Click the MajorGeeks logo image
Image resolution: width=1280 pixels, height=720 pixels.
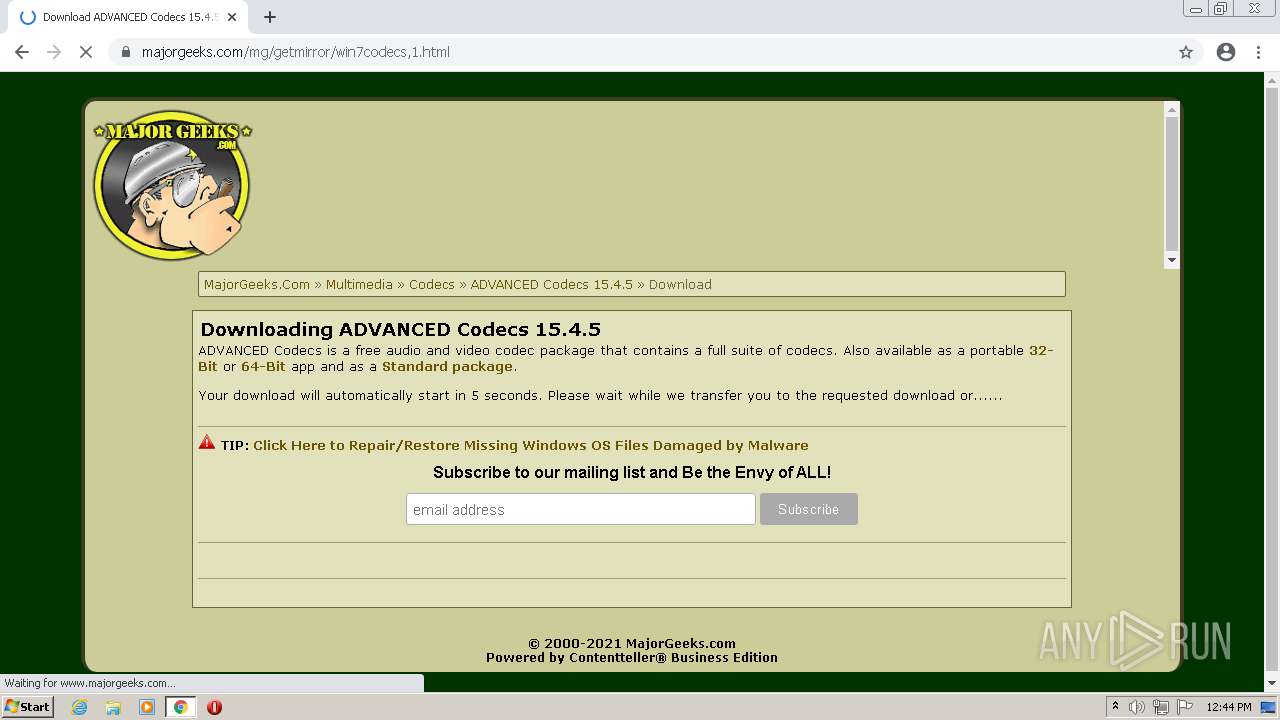pyautogui.click(x=172, y=185)
